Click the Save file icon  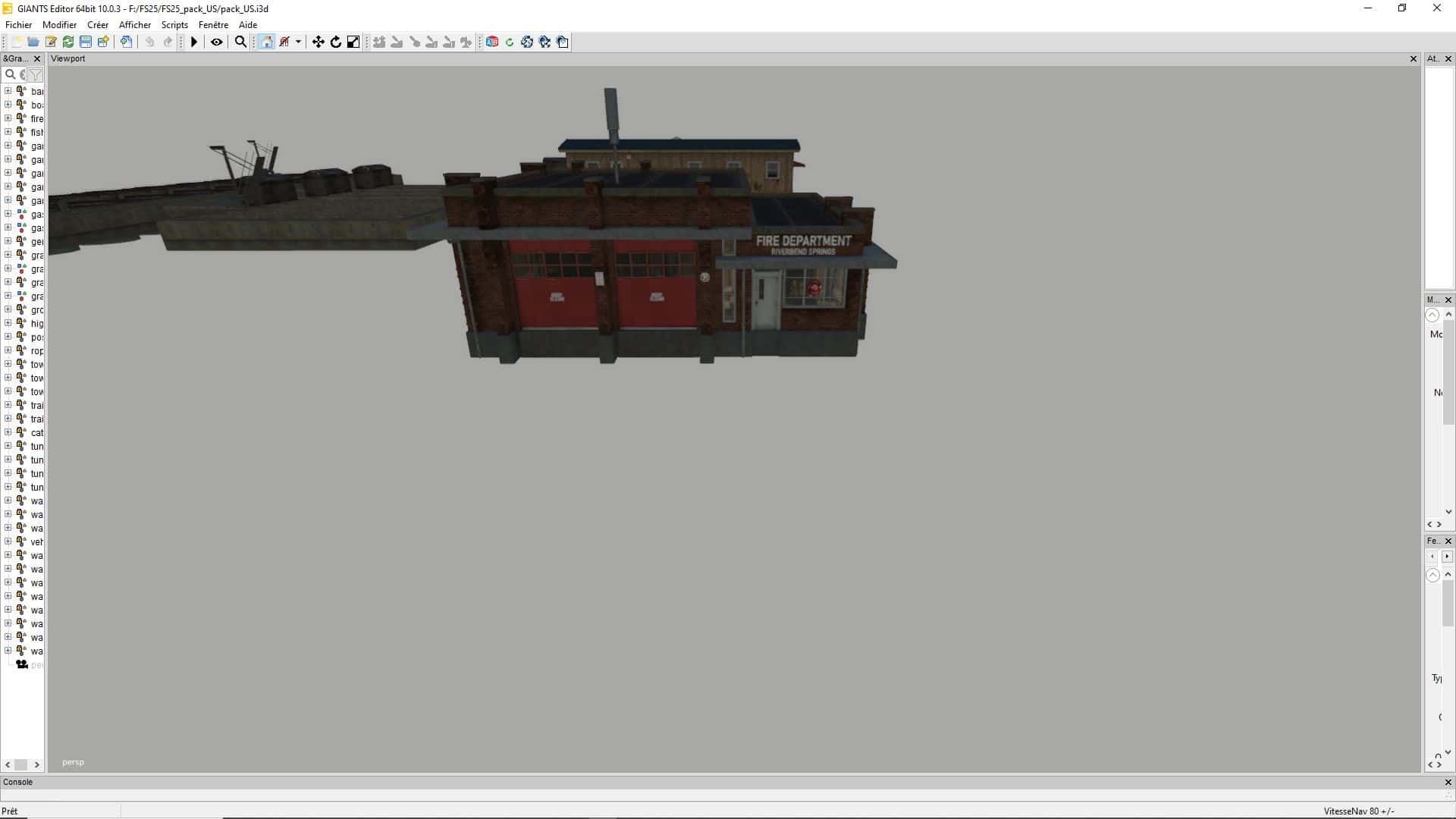coord(86,42)
